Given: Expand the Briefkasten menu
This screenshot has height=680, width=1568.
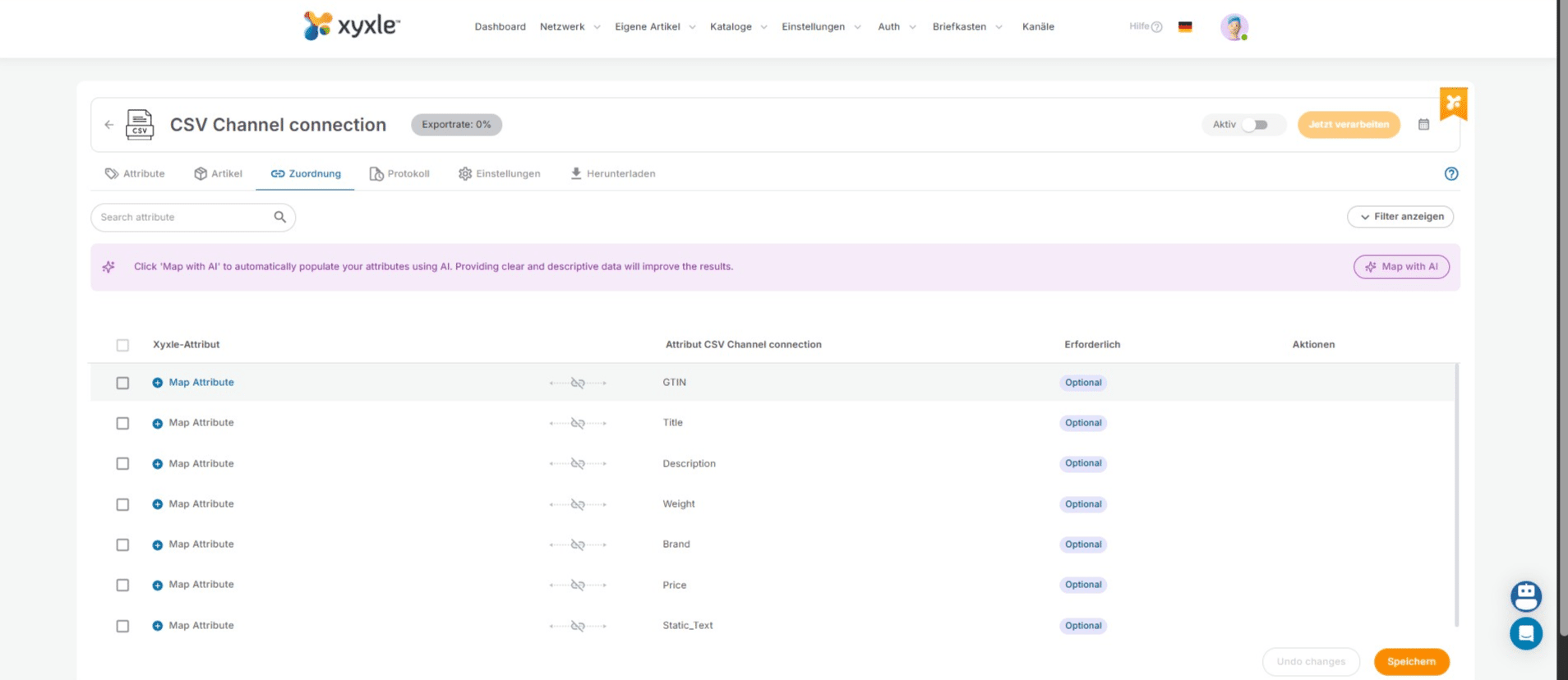Looking at the screenshot, I should click(x=967, y=27).
